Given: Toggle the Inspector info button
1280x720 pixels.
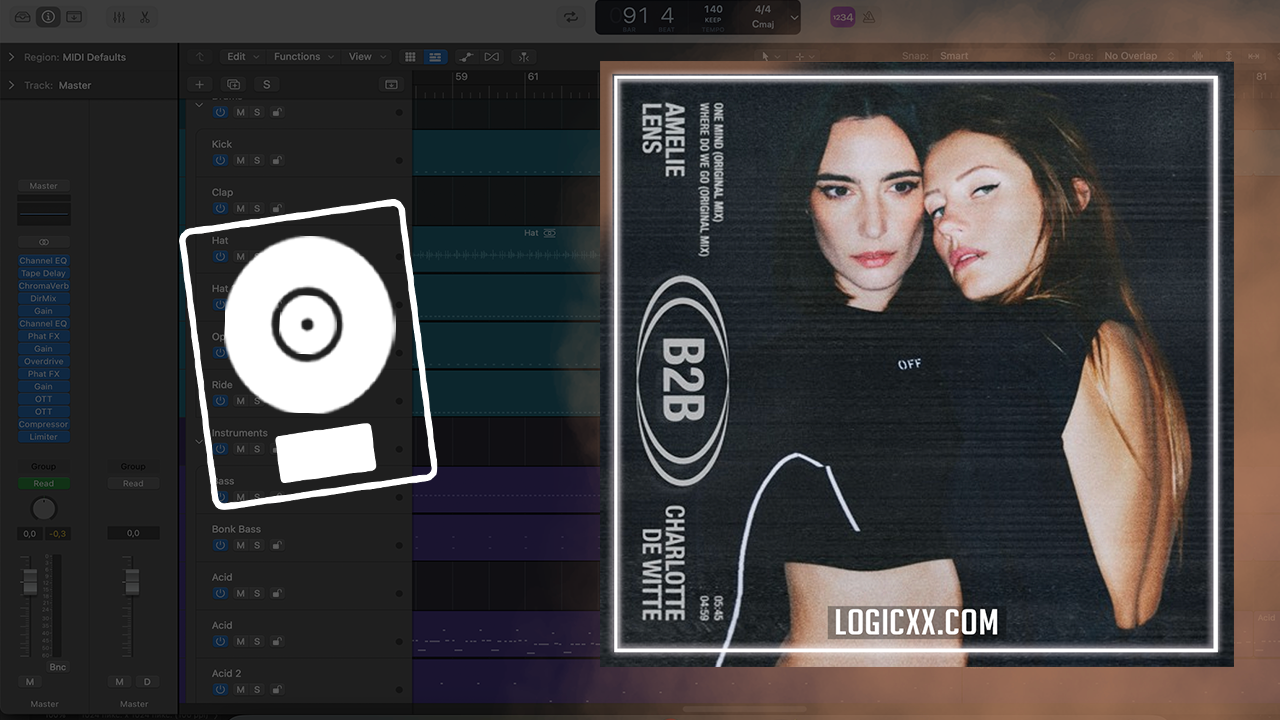Looking at the screenshot, I should click(48, 17).
